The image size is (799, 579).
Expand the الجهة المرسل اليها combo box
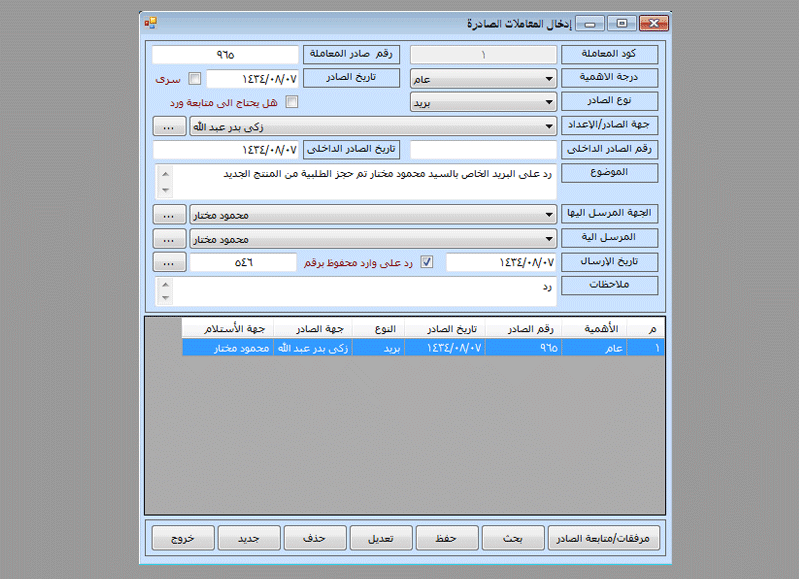(372, 215)
